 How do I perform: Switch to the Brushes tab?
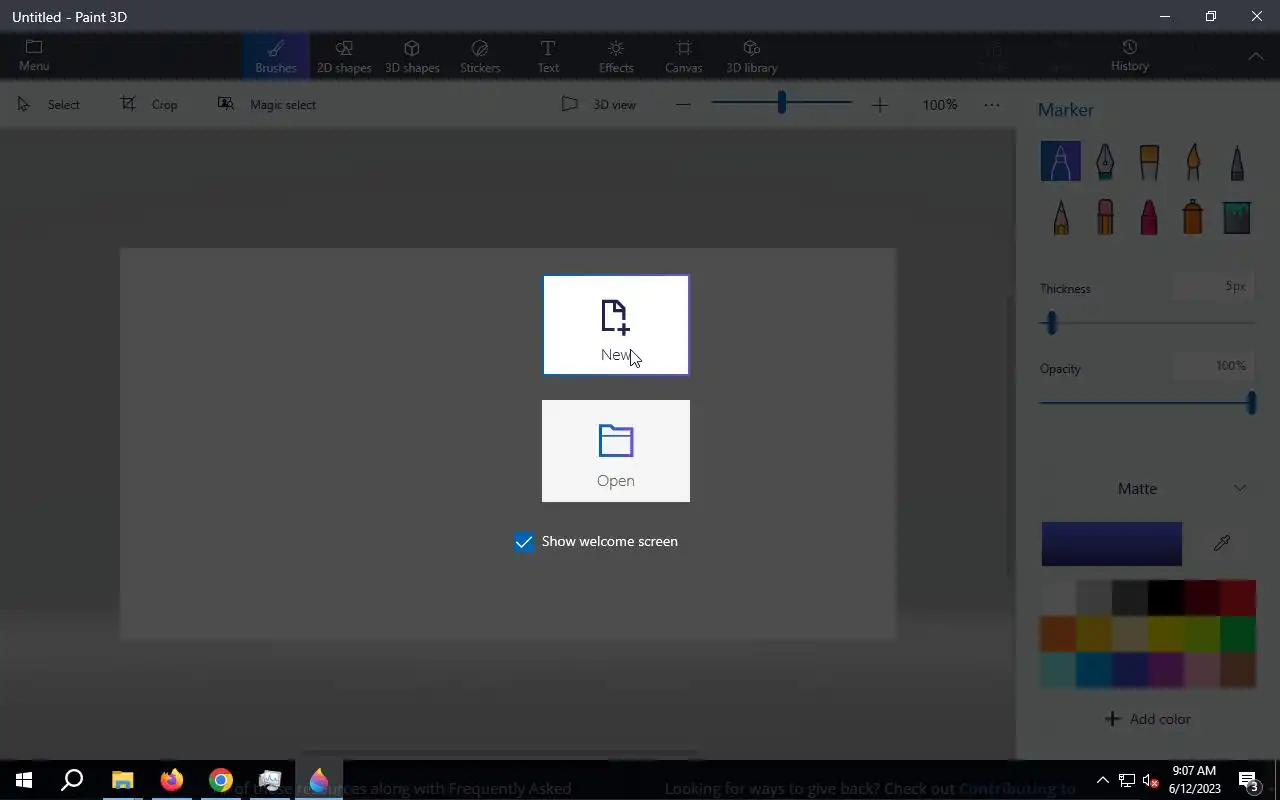pyautogui.click(x=276, y=56)
